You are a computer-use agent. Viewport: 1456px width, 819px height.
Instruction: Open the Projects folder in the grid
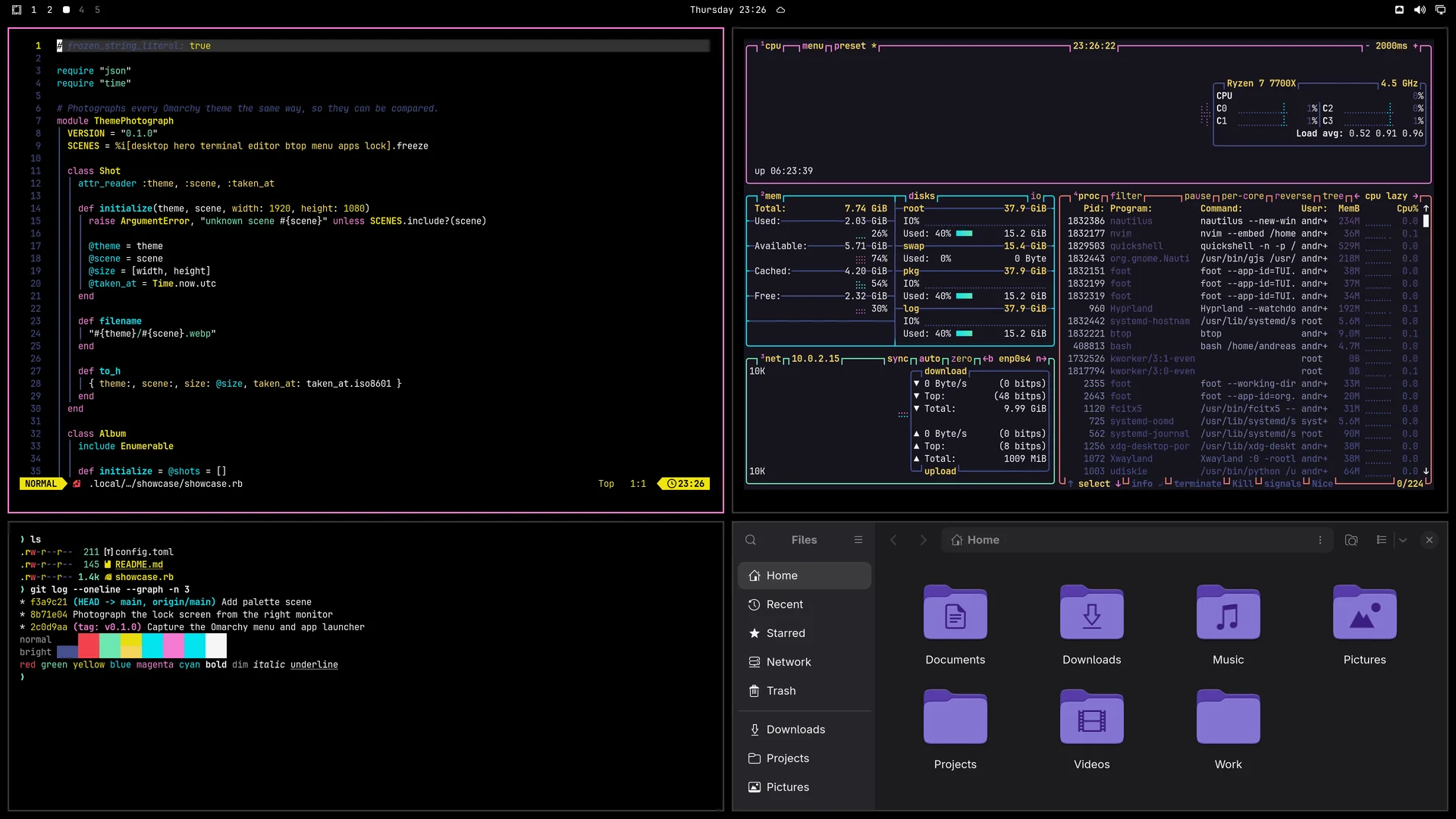point(955,730)
